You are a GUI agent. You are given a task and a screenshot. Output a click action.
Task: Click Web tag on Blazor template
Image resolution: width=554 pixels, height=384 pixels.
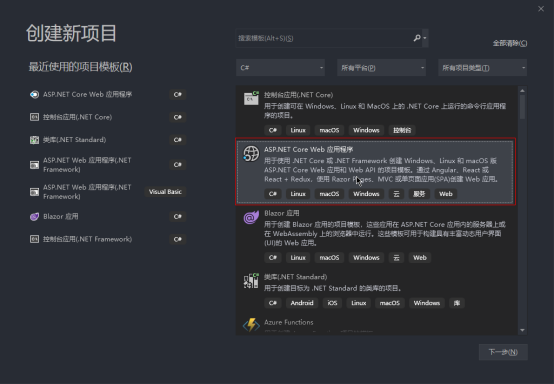coord(420,258)
